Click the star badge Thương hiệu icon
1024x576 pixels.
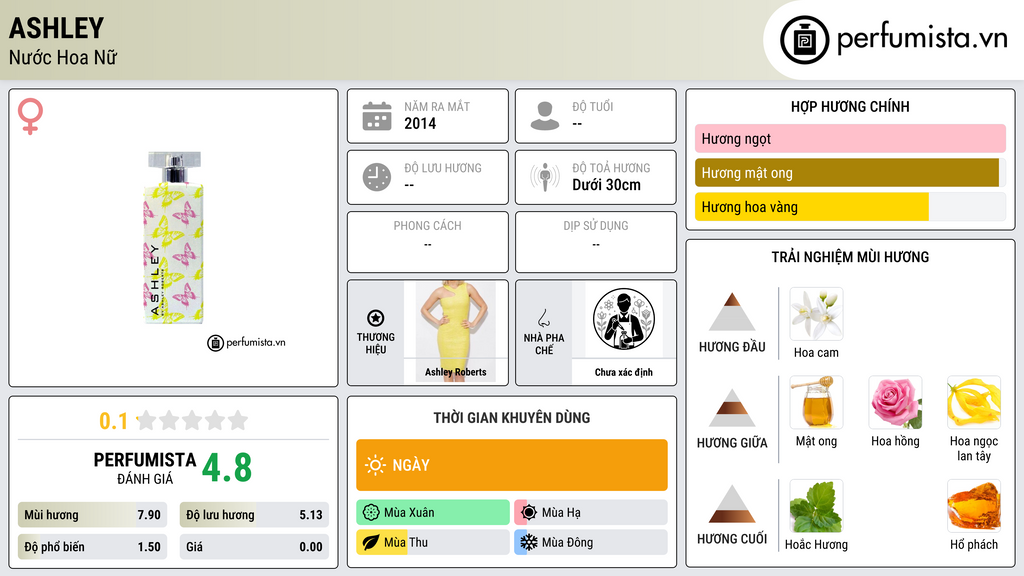click(376, 318)
